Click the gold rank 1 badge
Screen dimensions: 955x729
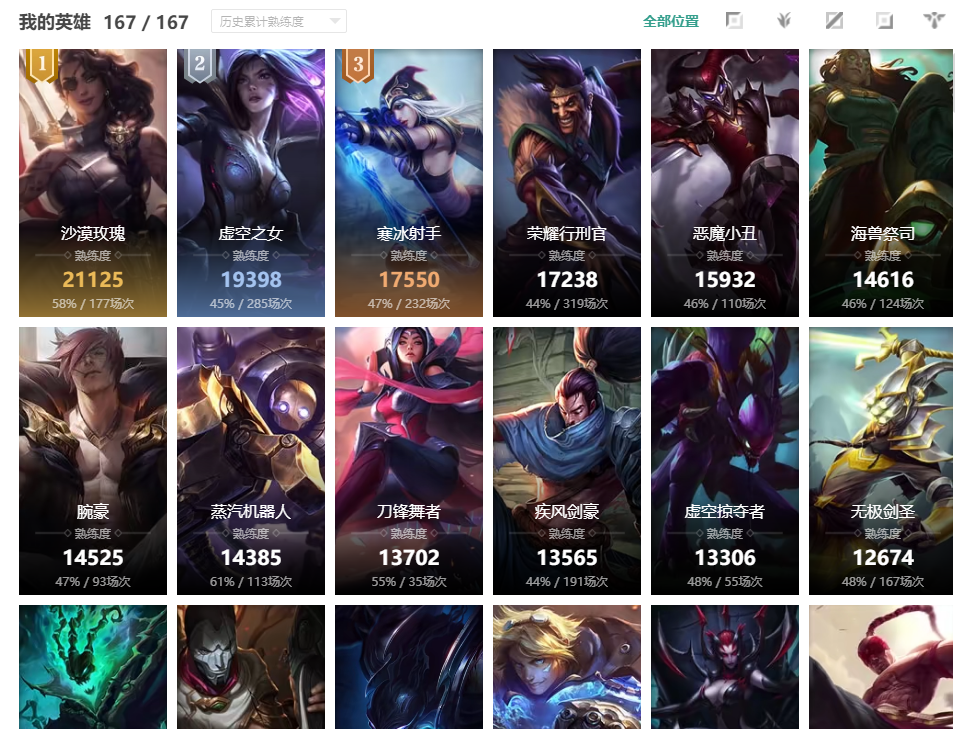coord(41,64)
